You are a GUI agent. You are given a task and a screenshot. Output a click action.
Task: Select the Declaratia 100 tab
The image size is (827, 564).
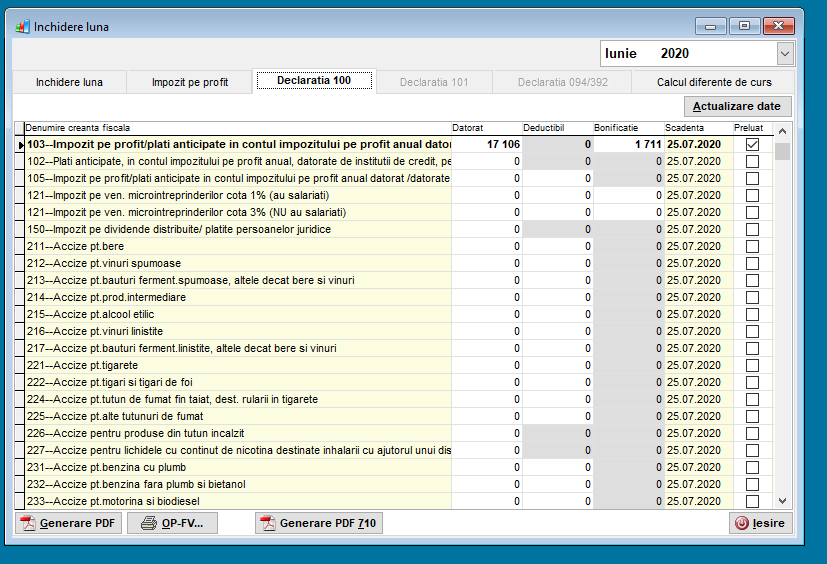pyautogui.click(x=314, y=81)
